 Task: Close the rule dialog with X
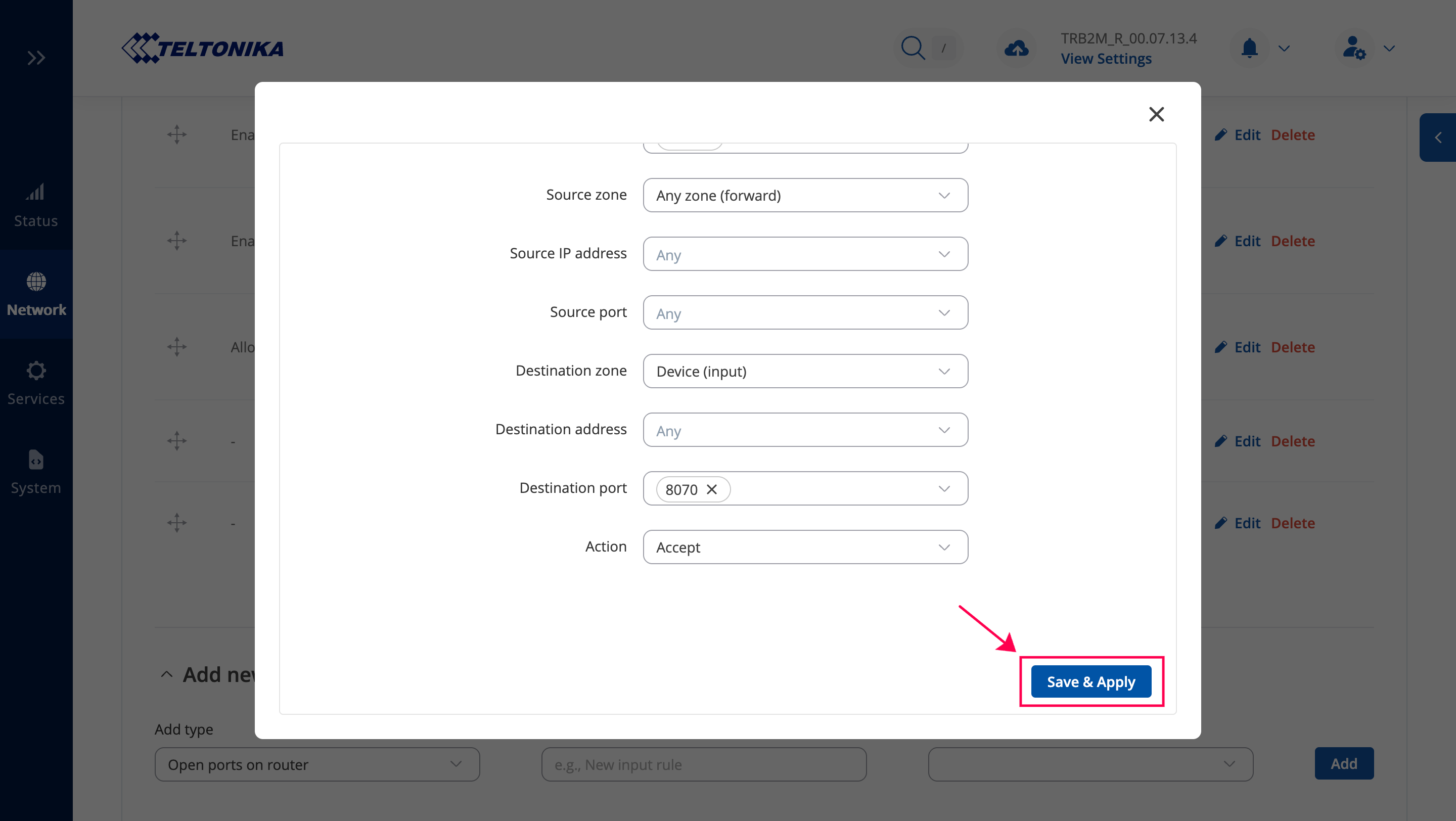coord(1156,114)
